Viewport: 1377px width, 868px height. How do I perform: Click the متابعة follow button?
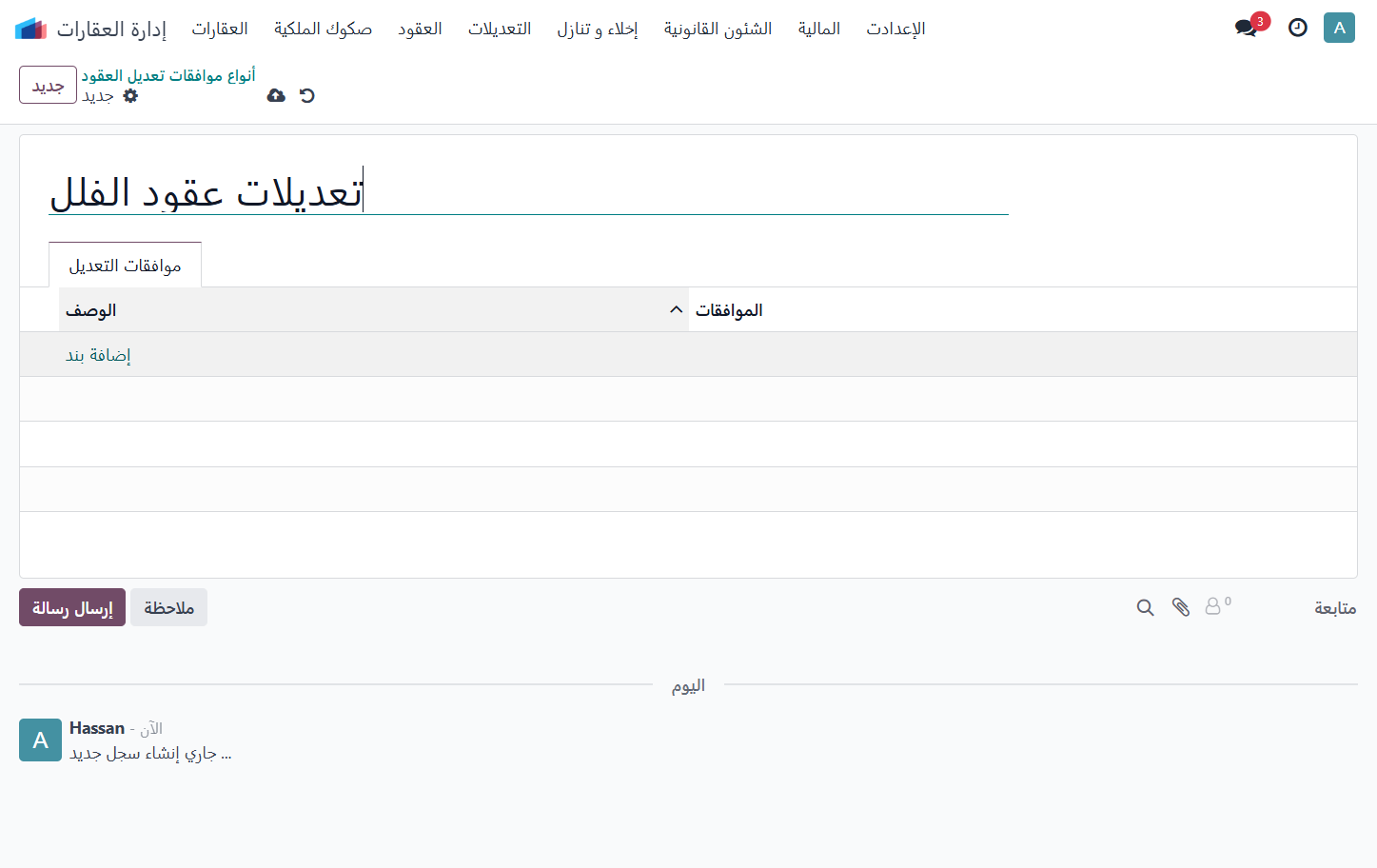pyautogui.click(x=1335, y=607)
